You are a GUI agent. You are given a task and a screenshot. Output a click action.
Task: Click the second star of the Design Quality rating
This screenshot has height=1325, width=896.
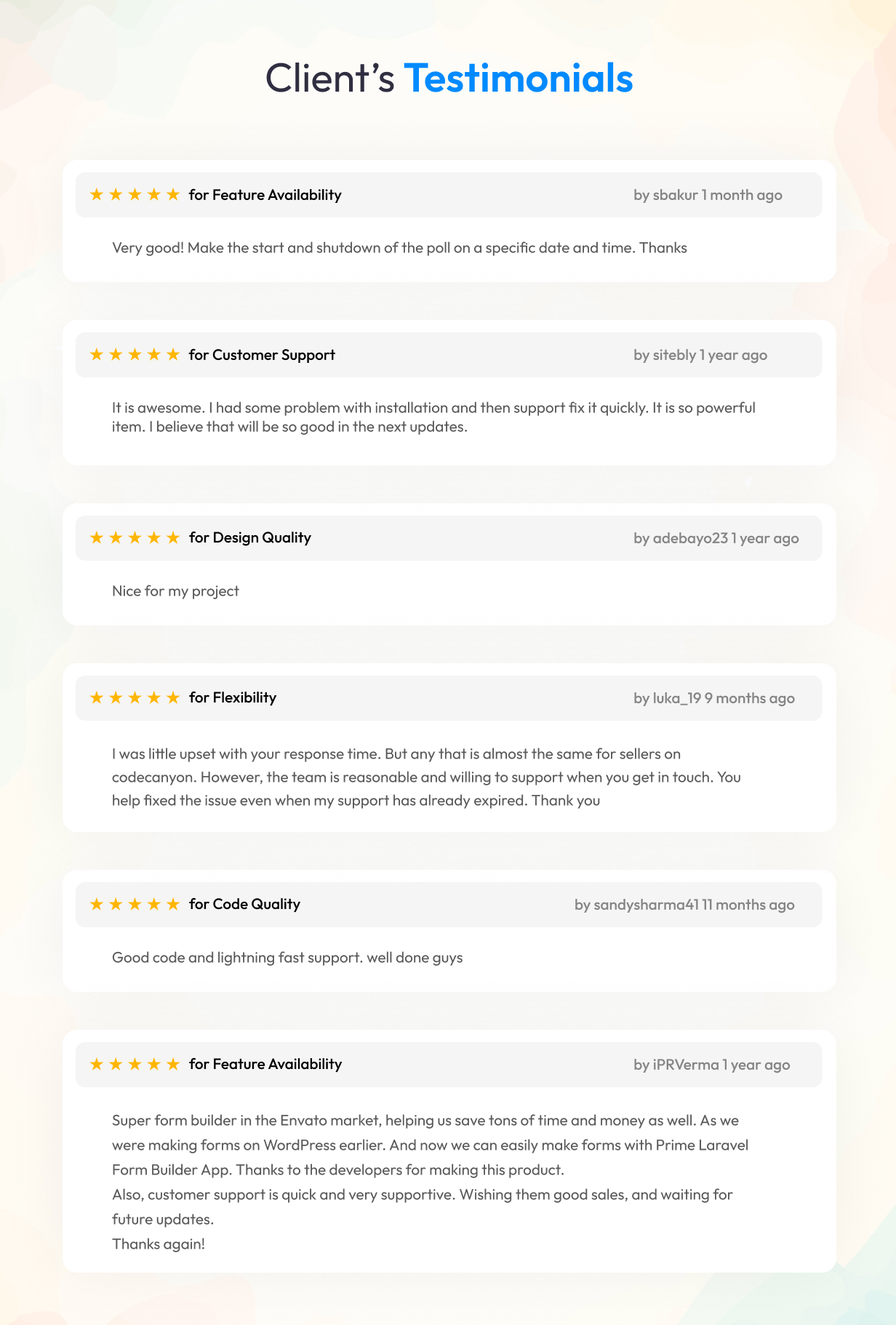(115, 537)
